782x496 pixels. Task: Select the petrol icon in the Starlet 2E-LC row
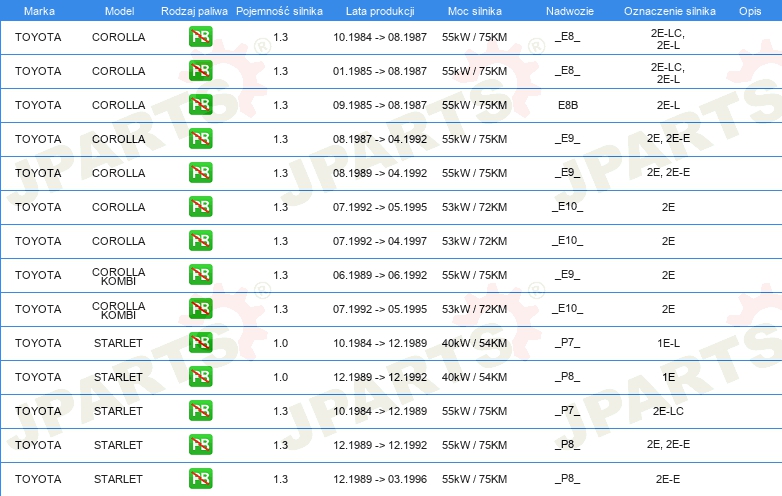click(x=200, y=411)
